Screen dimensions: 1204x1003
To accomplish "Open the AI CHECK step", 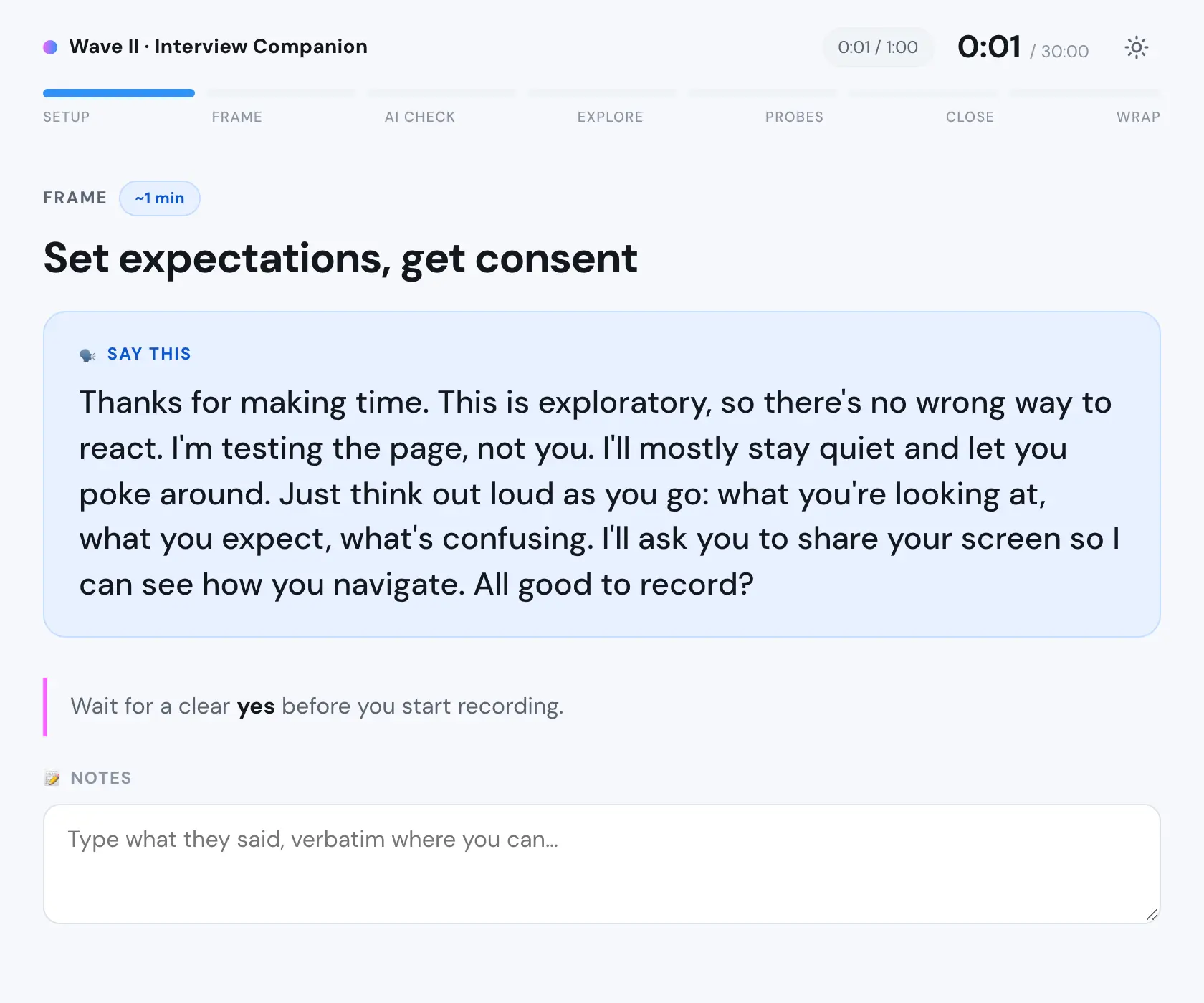I will tap(420, 117).
